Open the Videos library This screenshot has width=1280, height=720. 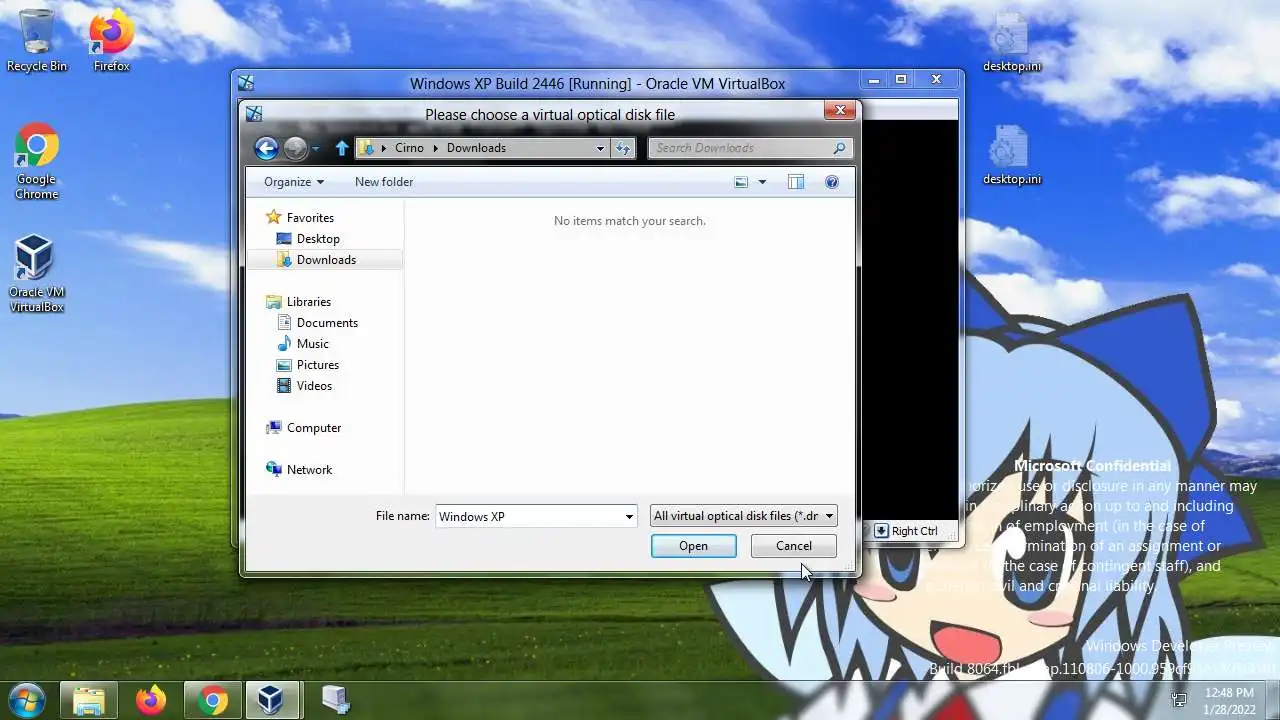(314, 386)
